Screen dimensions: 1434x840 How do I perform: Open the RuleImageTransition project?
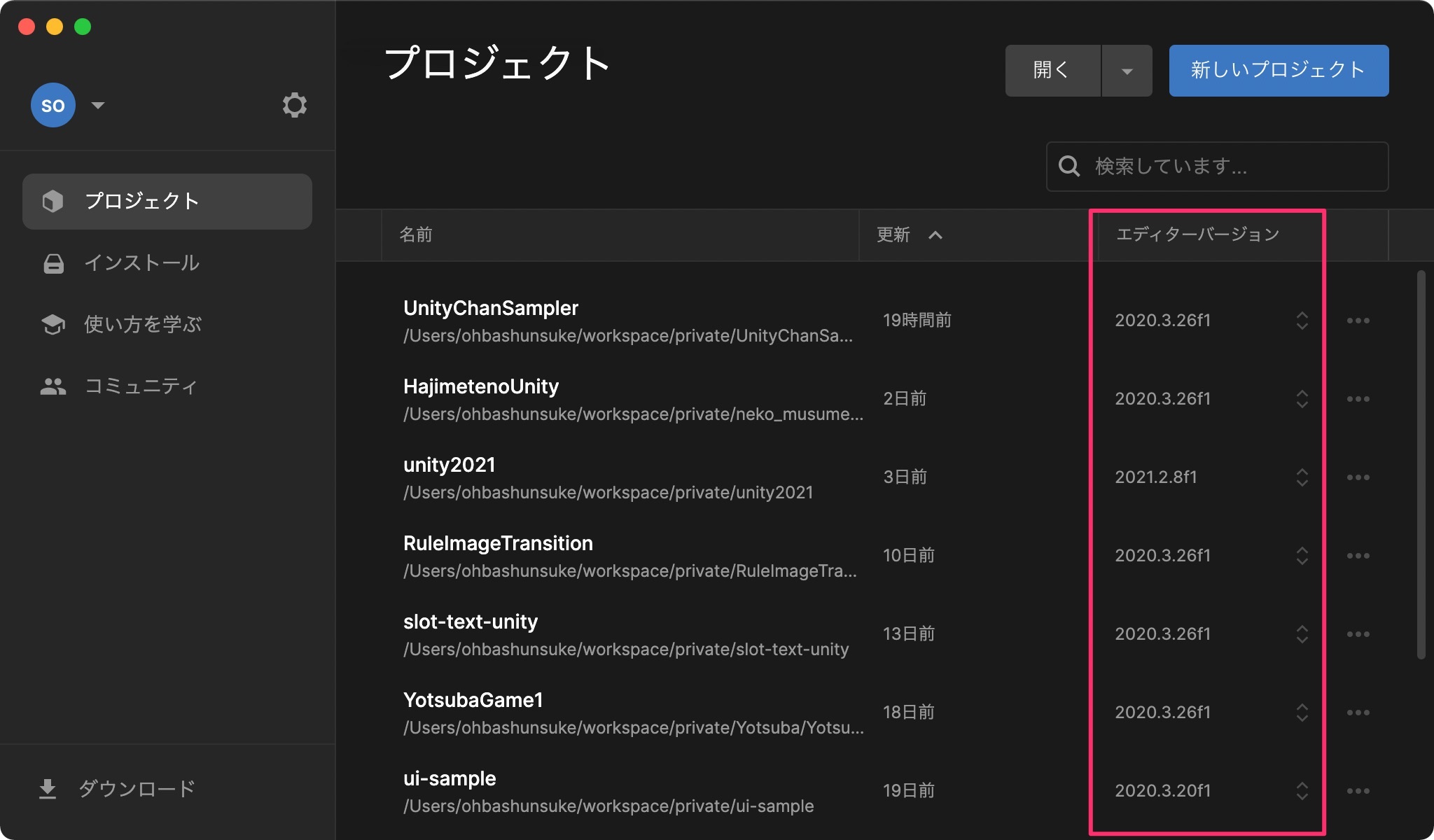click(498, 543)
